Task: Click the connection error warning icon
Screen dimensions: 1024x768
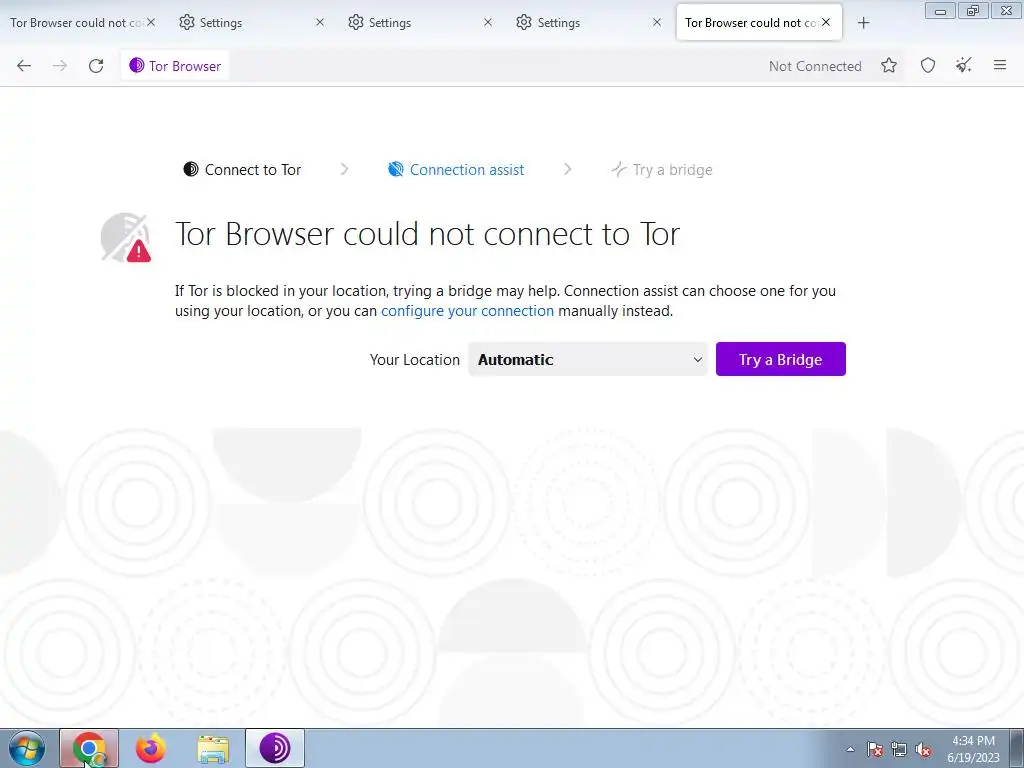Action: (126, 238)
